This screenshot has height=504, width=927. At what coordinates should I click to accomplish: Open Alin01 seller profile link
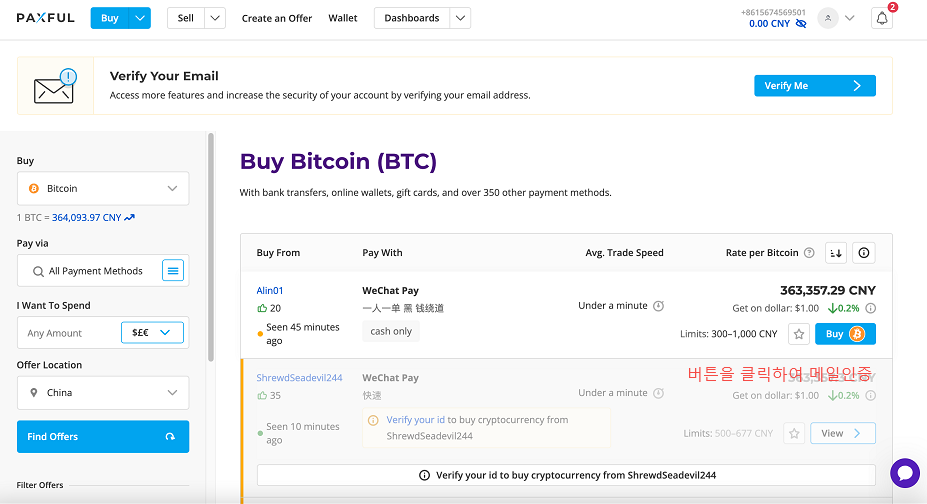pyautogui.click(x=270, y=290)
